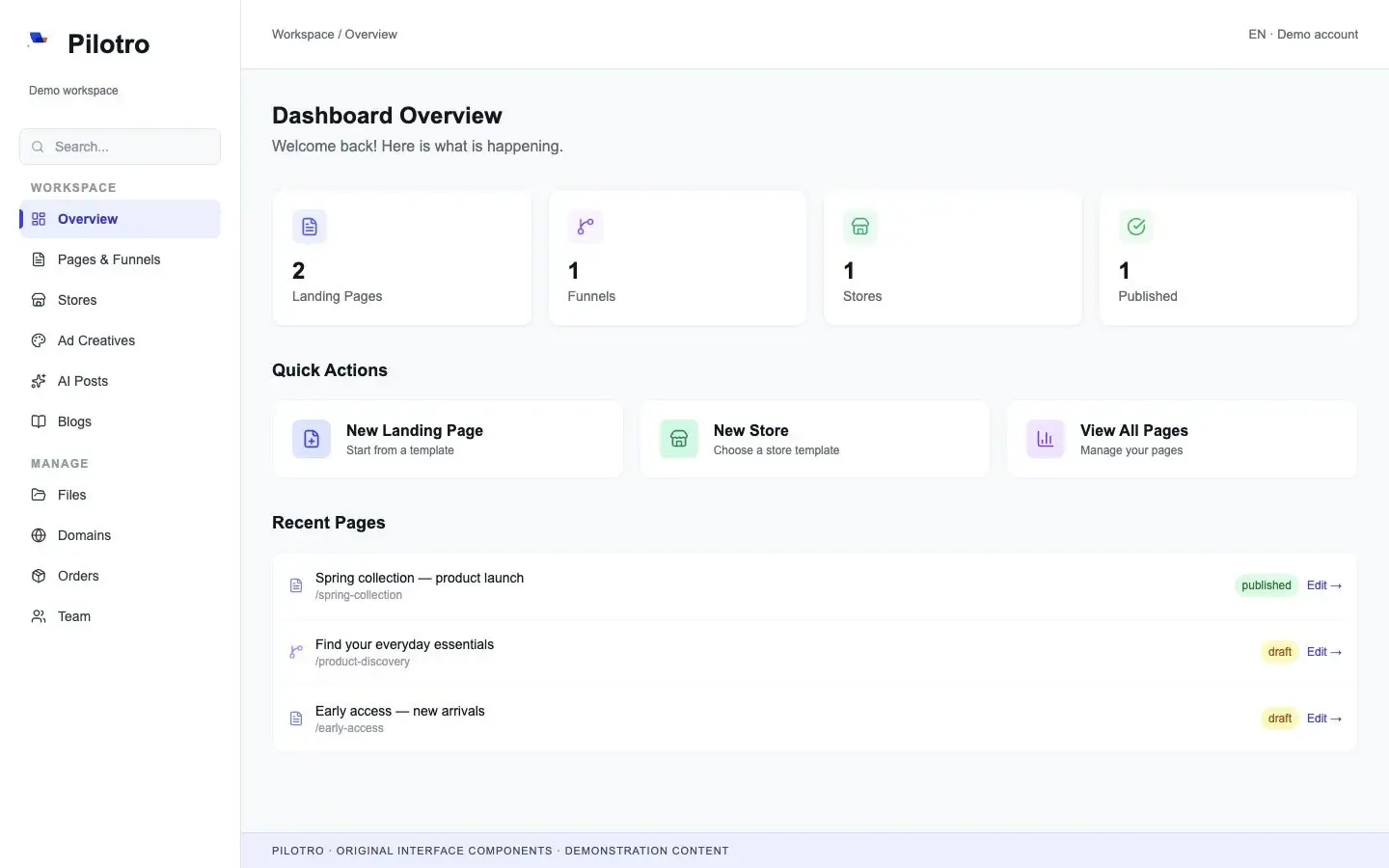
Task: Click the Published checkmark icon
Action: [1136, 227]
